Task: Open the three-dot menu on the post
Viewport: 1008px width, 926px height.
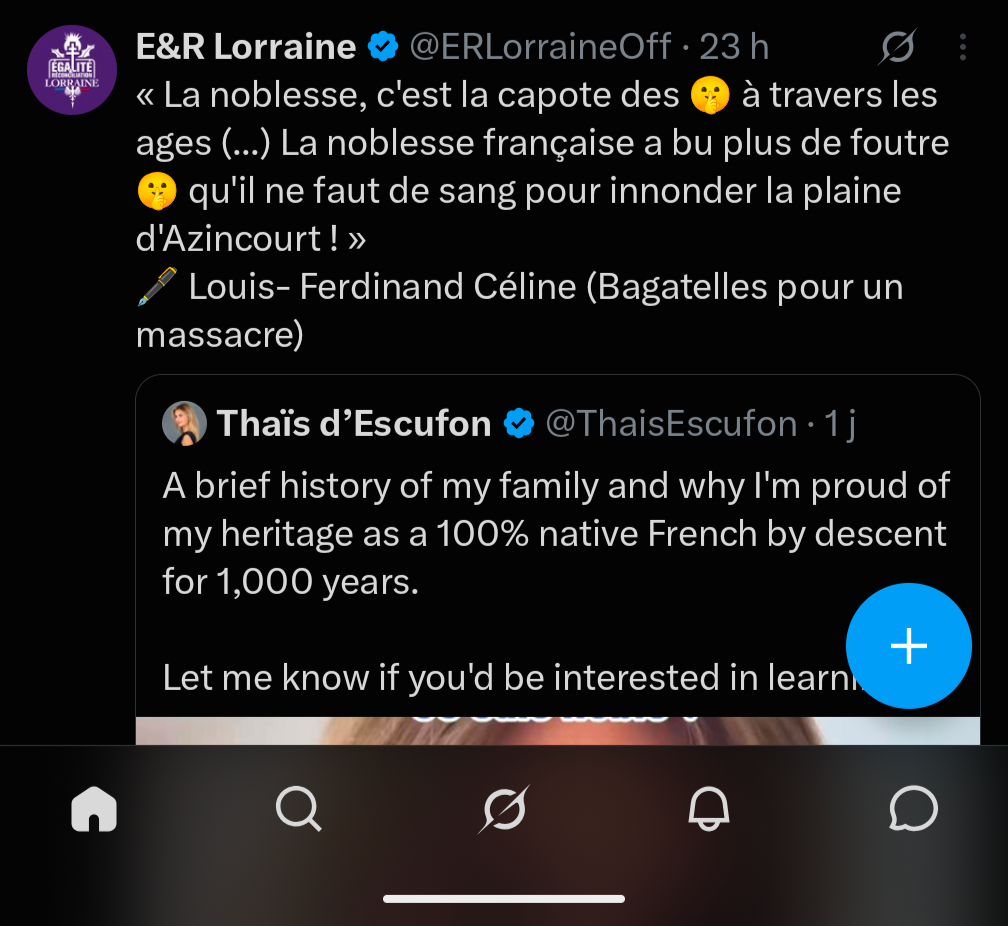Action: pyautogui.click(x=962, y=47)
